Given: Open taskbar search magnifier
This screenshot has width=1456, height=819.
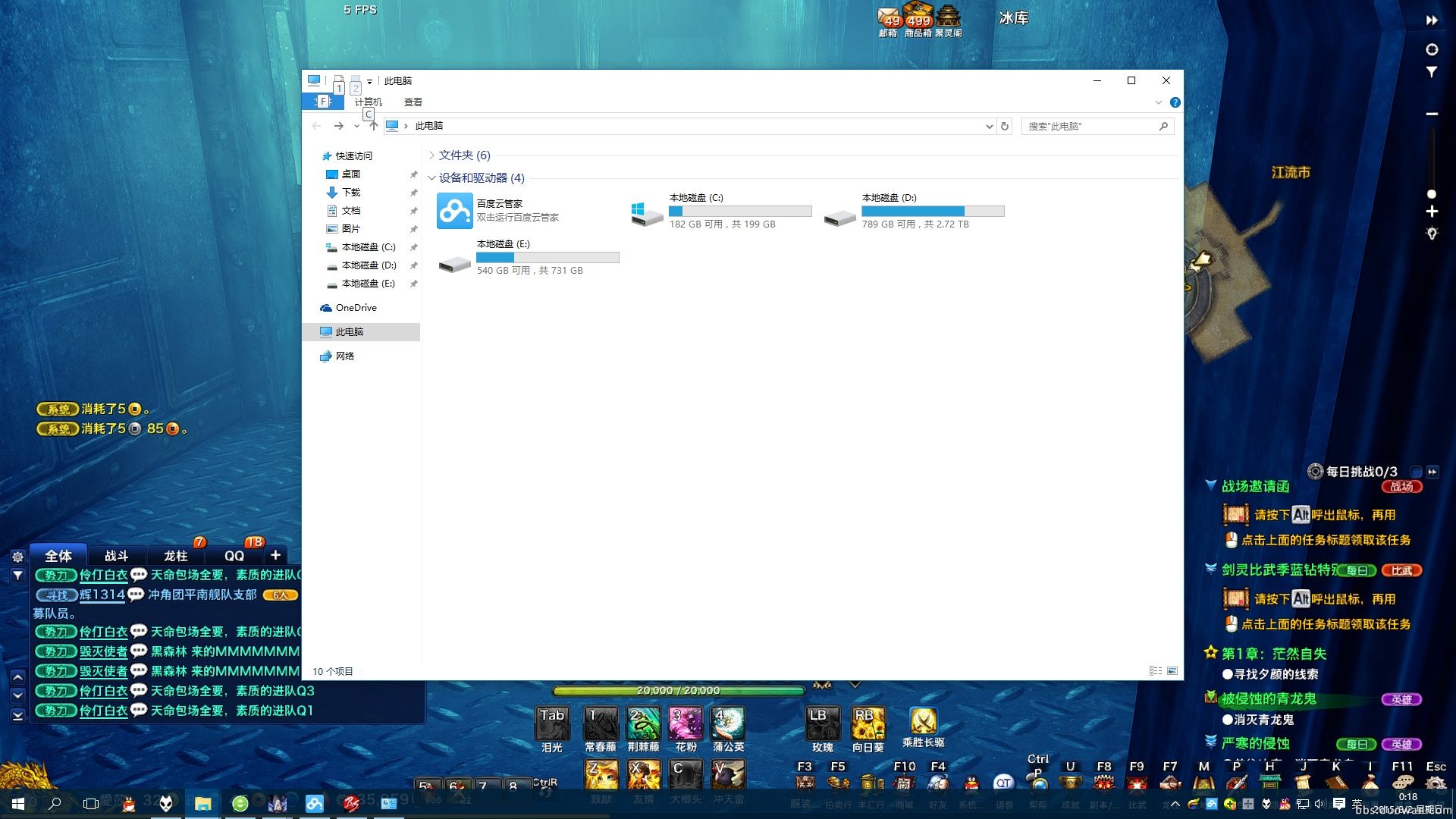Looking at the screenshot, I should click(55, 803).
